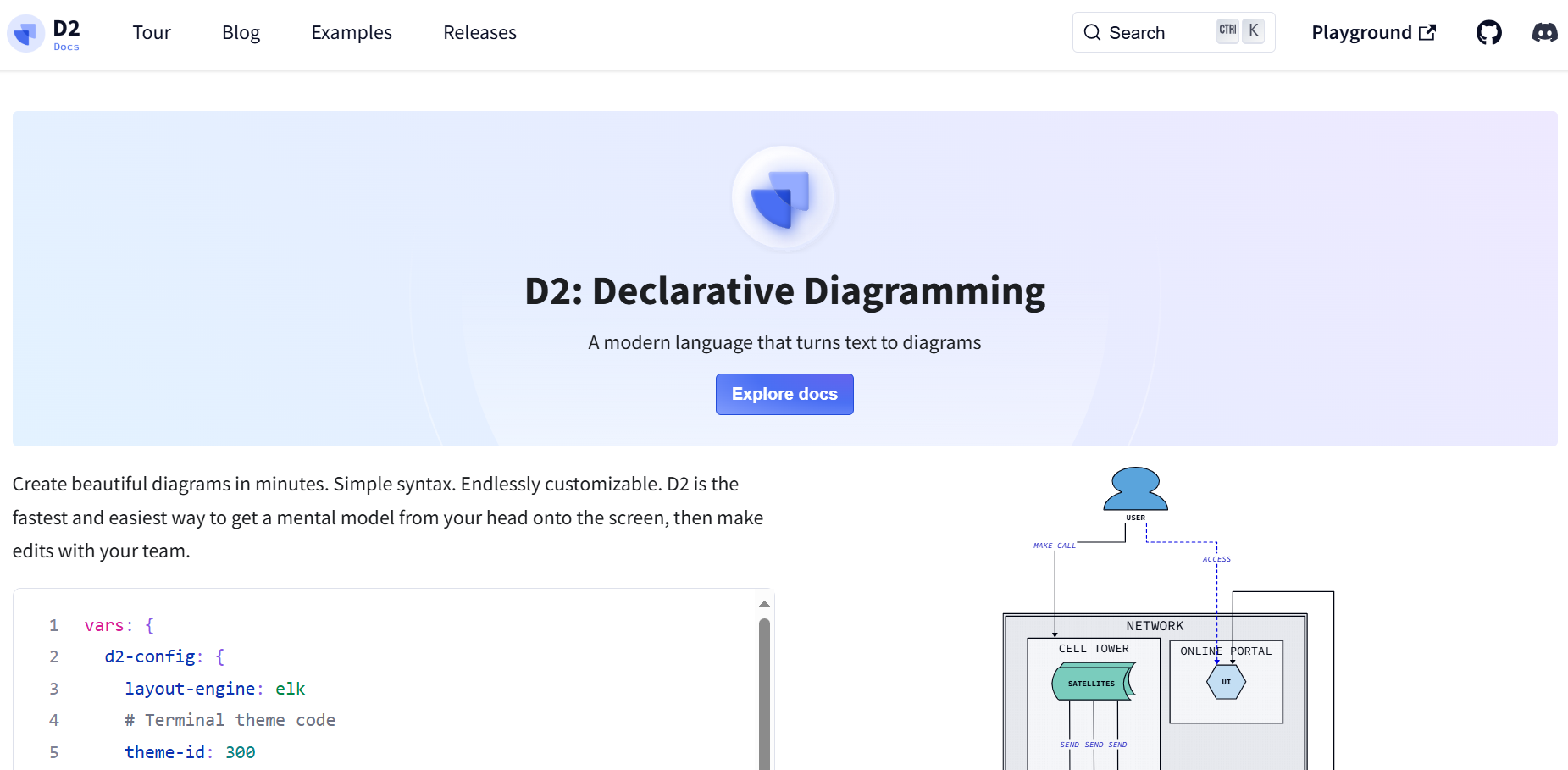The image size is (1568, 770).
Task: Click the ACCESS edge label
Action: pos(1216,559)
